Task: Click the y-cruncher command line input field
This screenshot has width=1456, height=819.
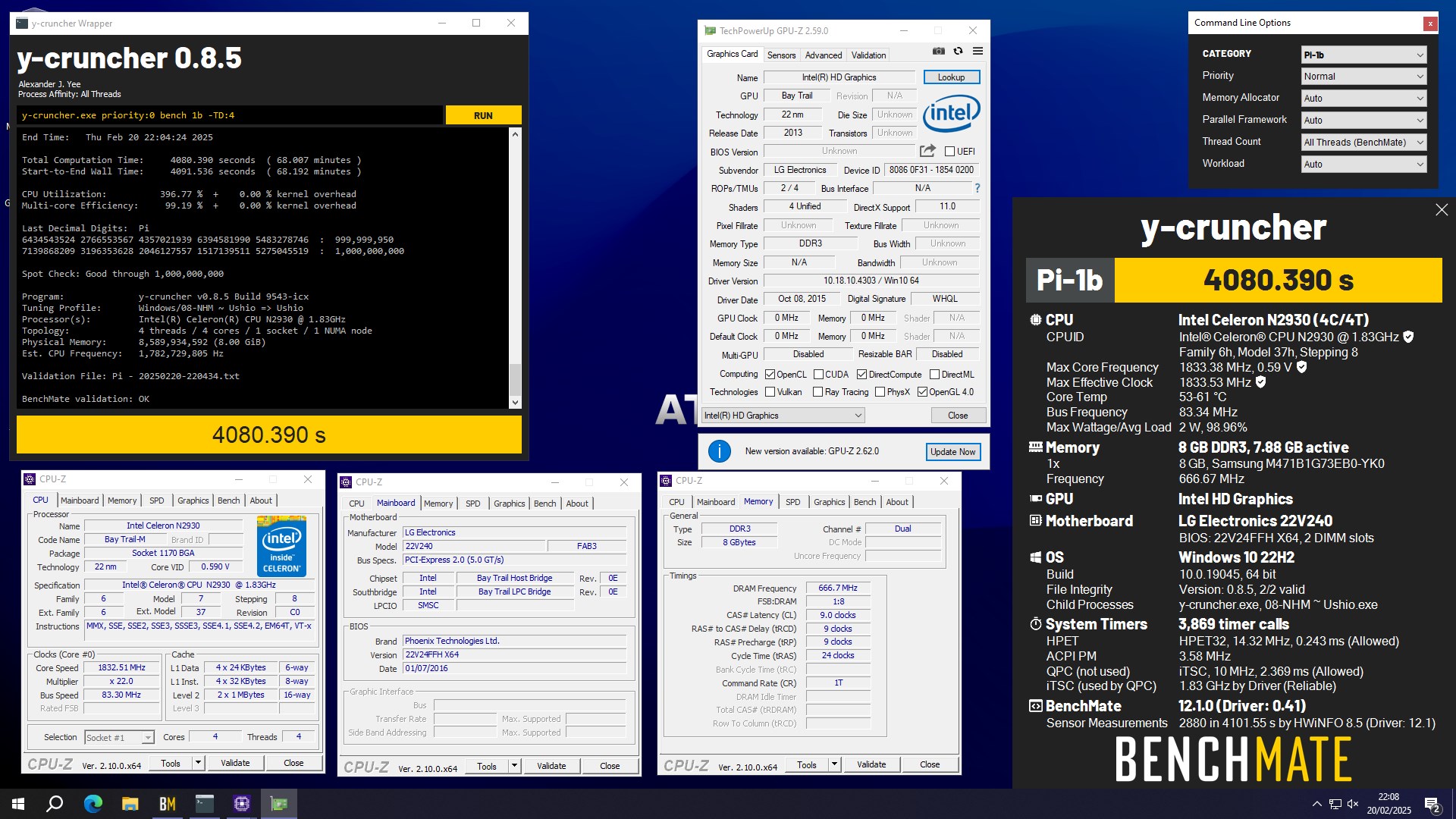Action: pyautogui.click(x=230, y=115)
